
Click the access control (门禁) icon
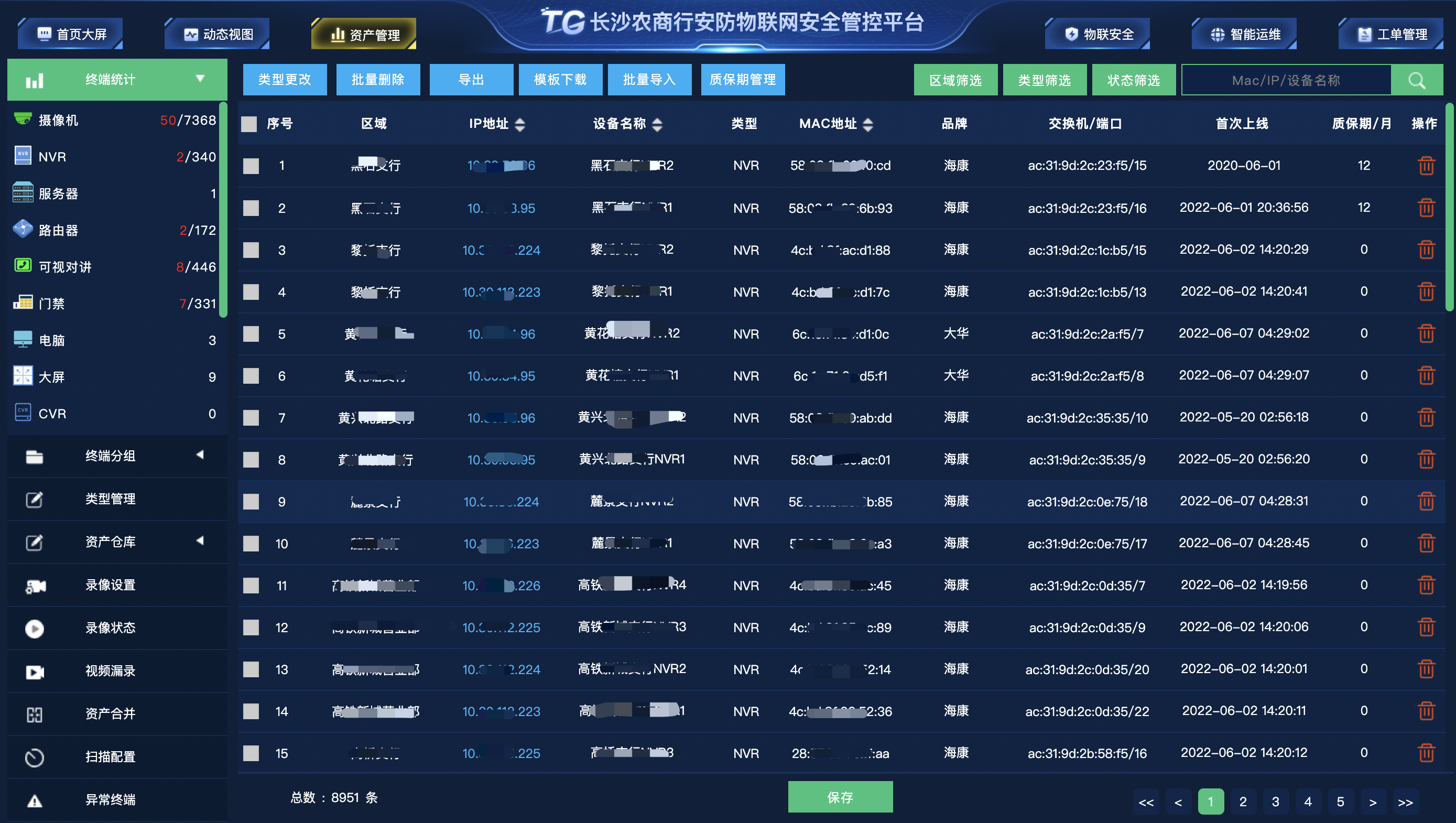tap(23, 302)
